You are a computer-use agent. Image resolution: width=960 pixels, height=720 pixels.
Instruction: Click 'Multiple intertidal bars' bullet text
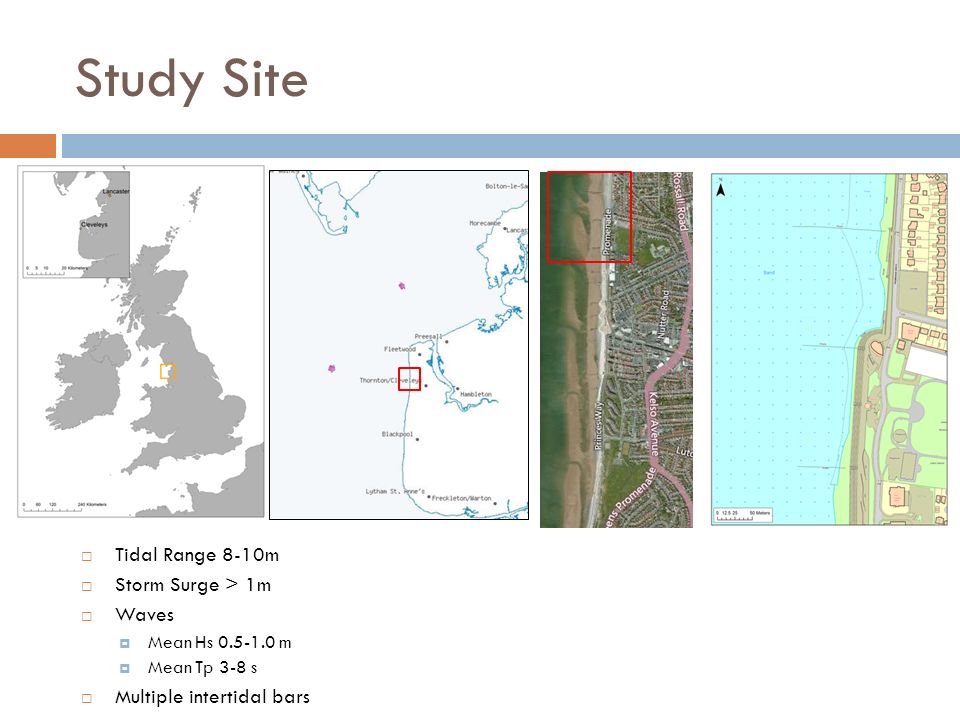point(212,697)
